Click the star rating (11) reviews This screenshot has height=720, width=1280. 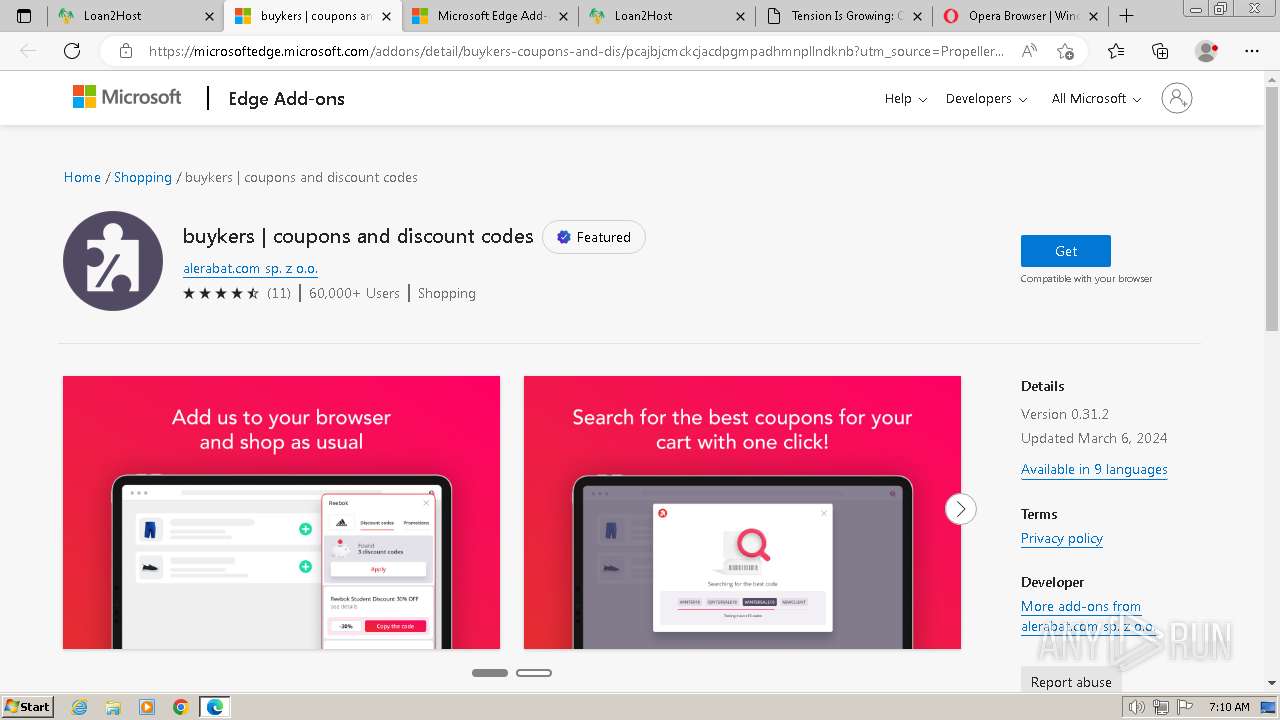(x=237, y=293)
